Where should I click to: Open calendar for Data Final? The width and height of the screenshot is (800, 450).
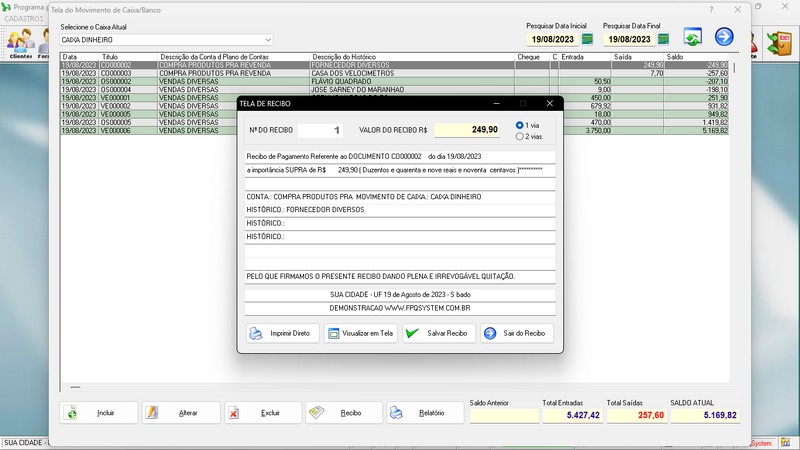click(x=664, y=39)
